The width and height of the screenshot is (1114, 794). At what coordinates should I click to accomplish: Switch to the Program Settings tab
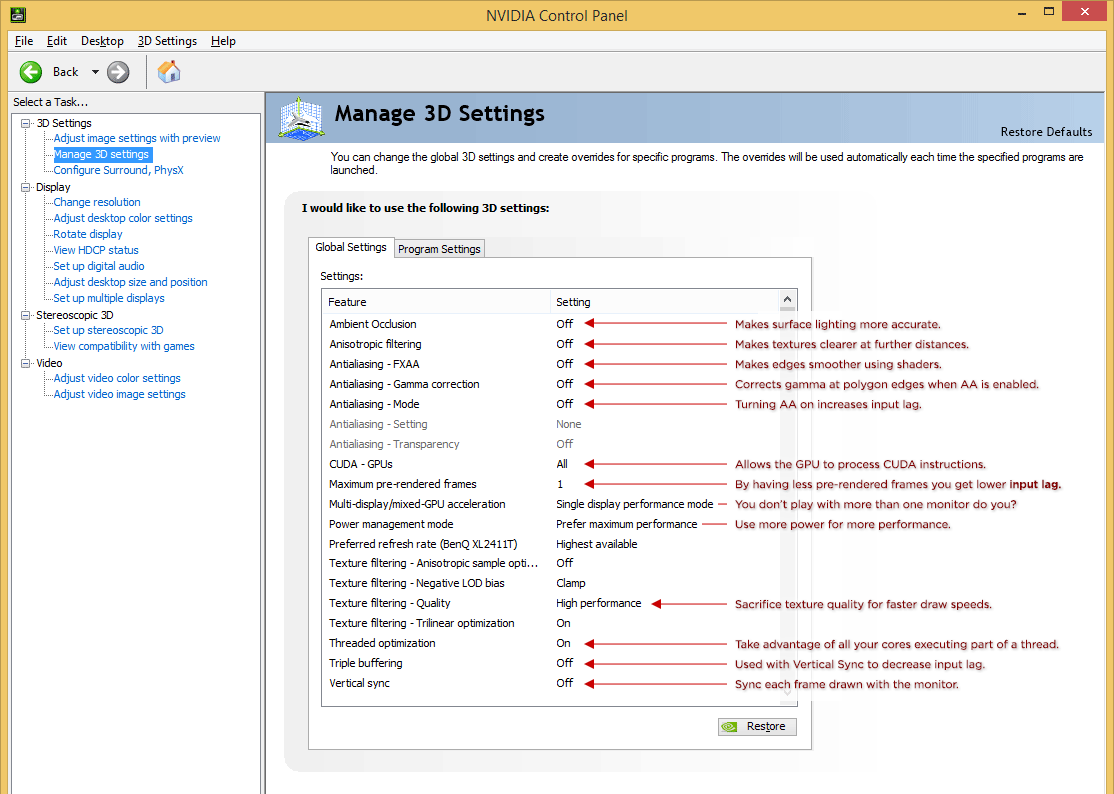coord(439,249)
